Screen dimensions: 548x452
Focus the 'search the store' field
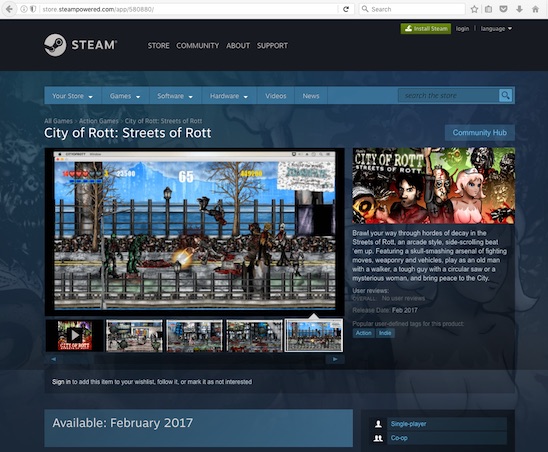449,95
